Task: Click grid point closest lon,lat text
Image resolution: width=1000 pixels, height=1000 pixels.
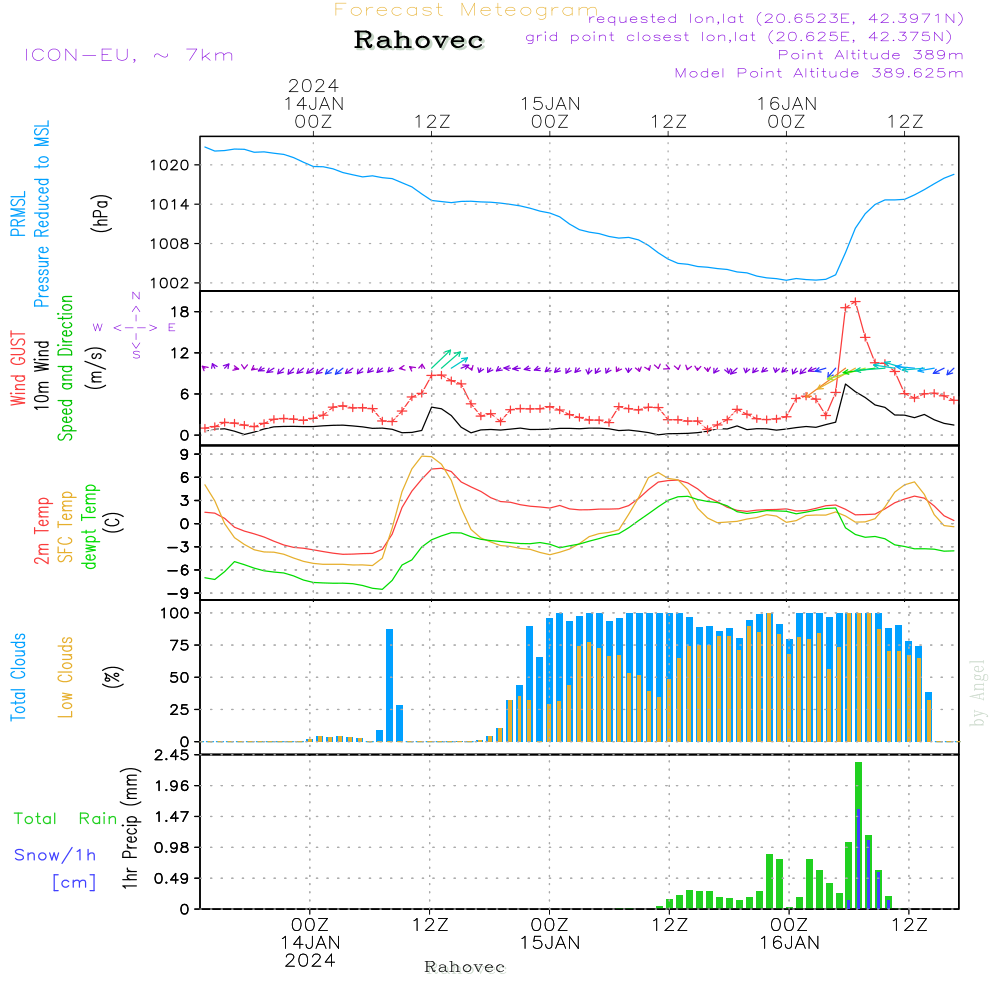Action: click(739, 37)
